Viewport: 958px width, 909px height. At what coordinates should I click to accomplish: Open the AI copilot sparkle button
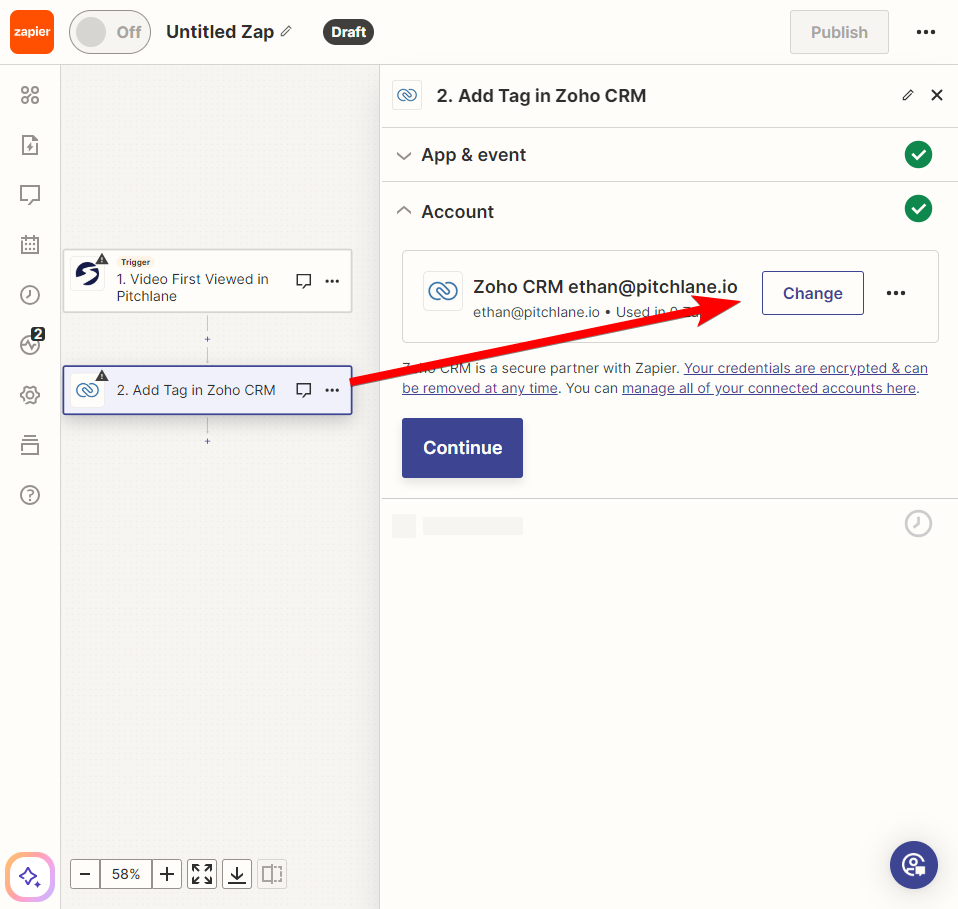coord(30,877)
